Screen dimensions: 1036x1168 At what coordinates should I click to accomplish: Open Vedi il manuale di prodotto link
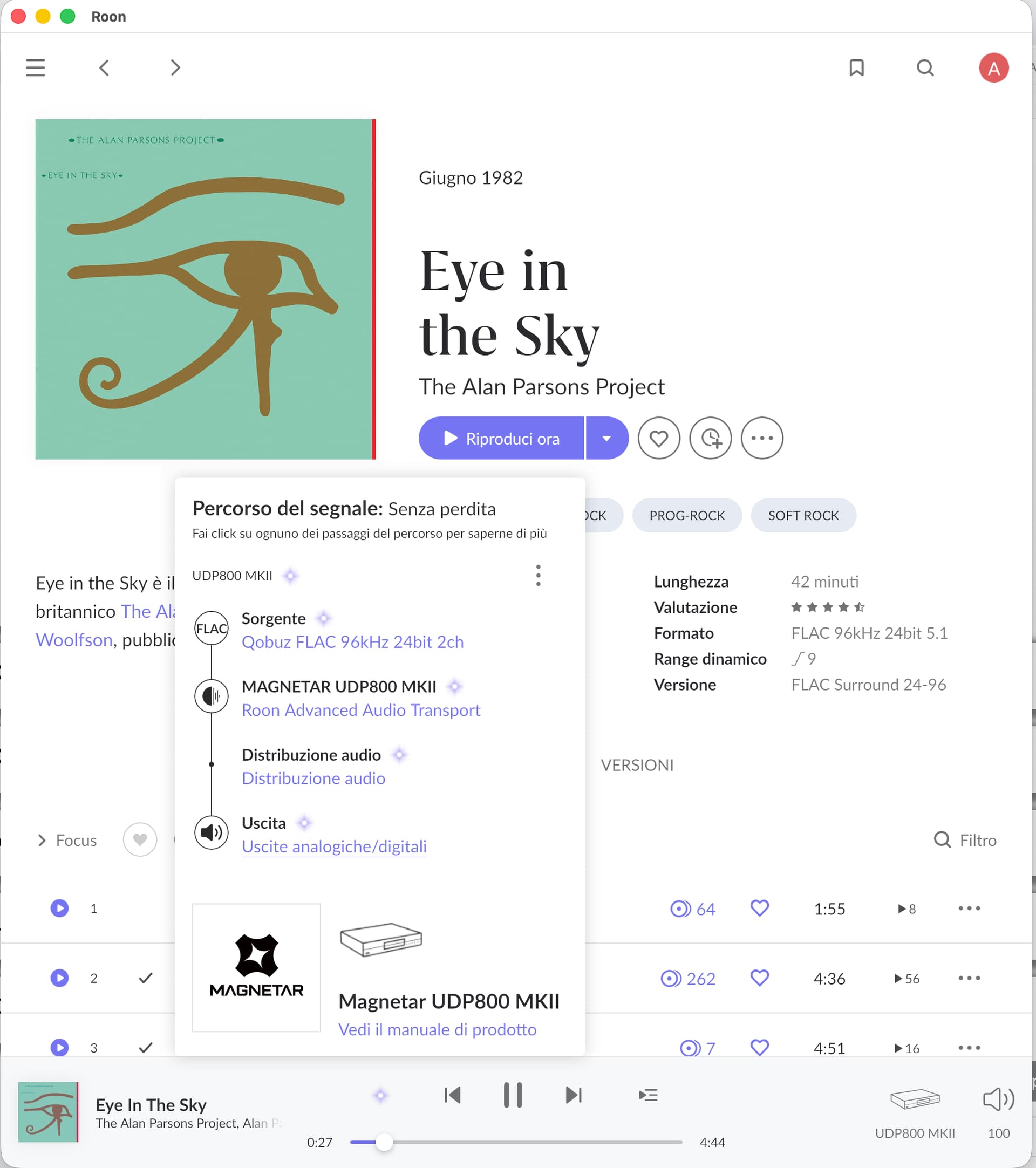pos(437,1029)
